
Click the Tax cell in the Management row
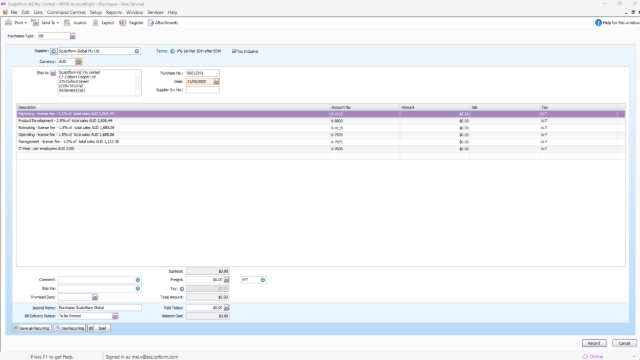[579, 142]
